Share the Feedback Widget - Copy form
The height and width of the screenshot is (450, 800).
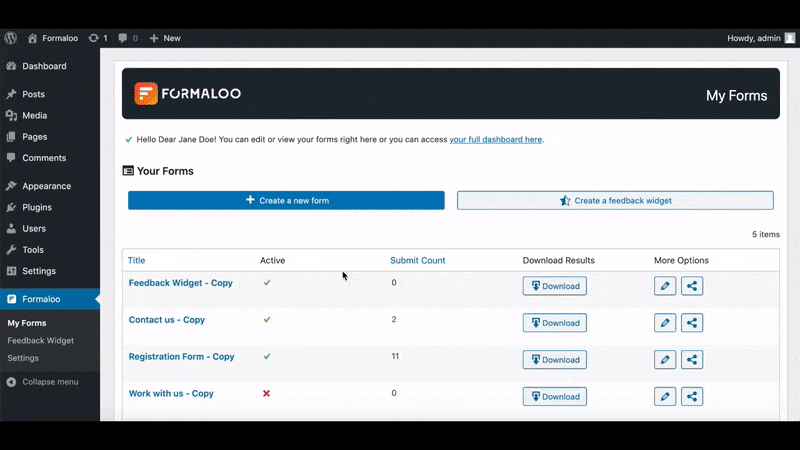692,286
